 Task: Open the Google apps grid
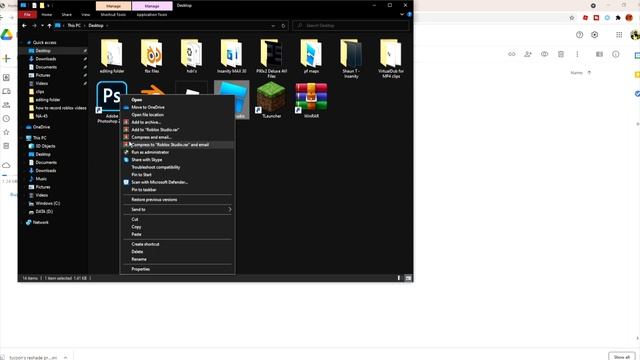pyautogui.click(x=619, y=35)
